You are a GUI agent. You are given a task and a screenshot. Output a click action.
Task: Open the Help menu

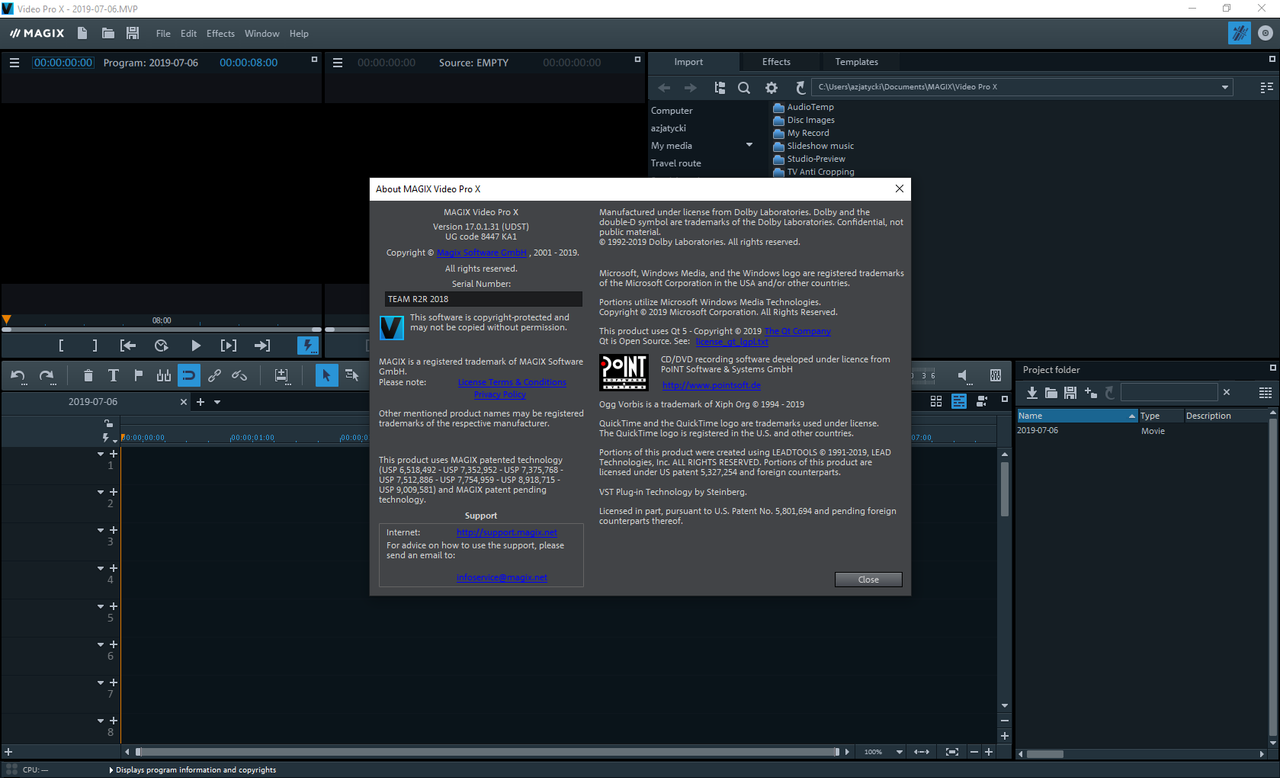tap(299, 34)
